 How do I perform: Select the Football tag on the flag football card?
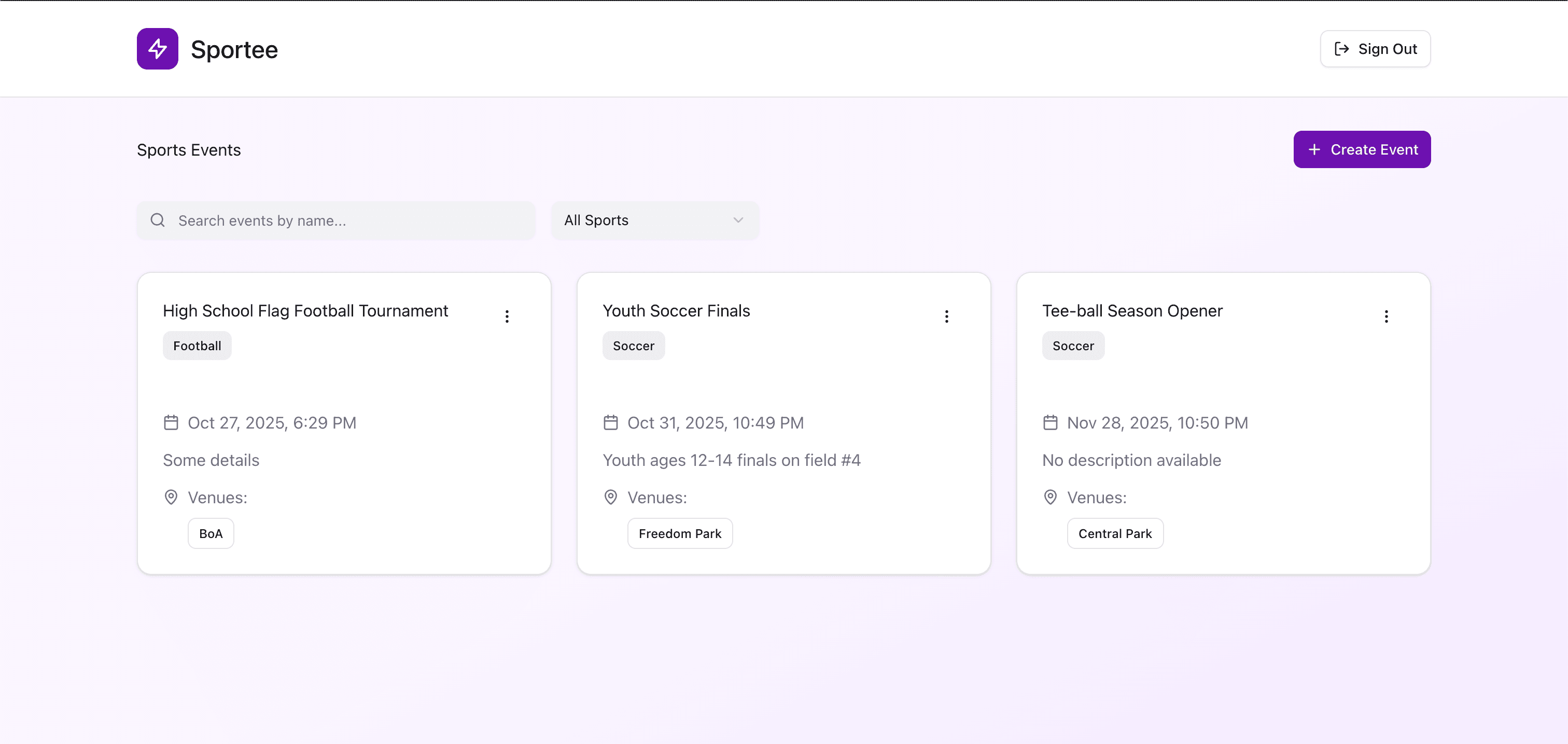(196, 345)
